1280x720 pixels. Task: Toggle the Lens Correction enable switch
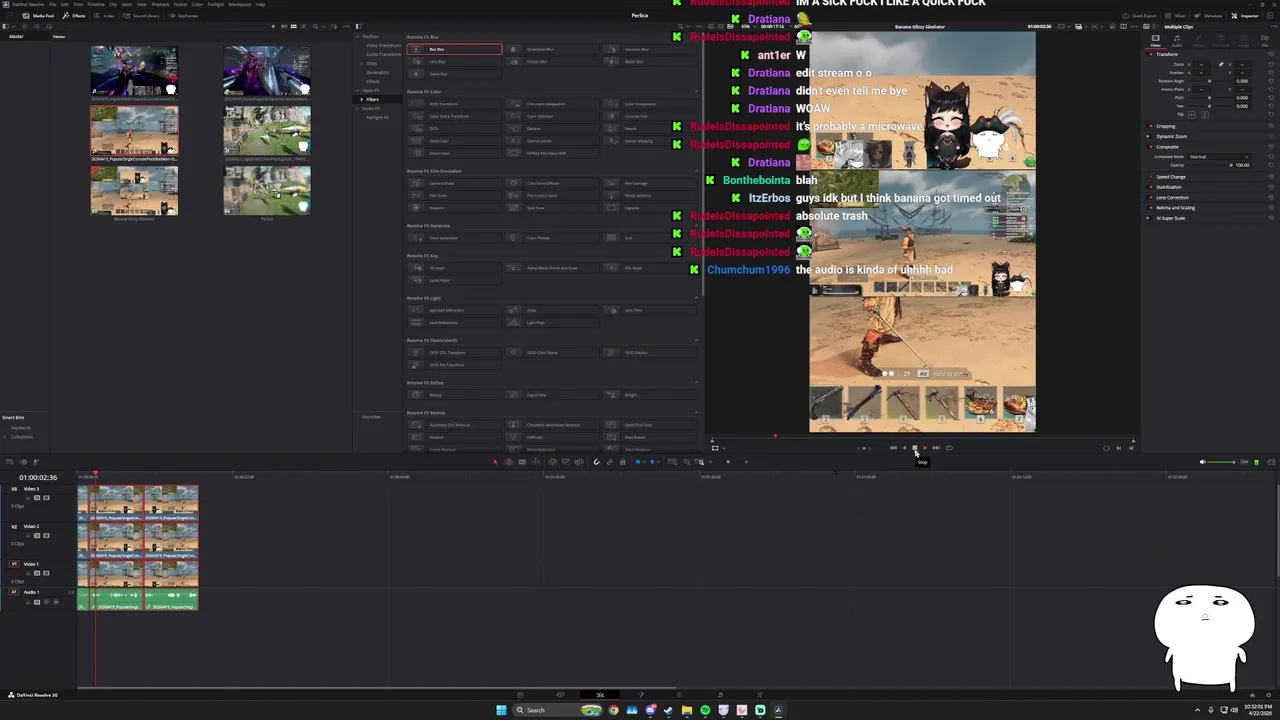tap(1150, 198)
